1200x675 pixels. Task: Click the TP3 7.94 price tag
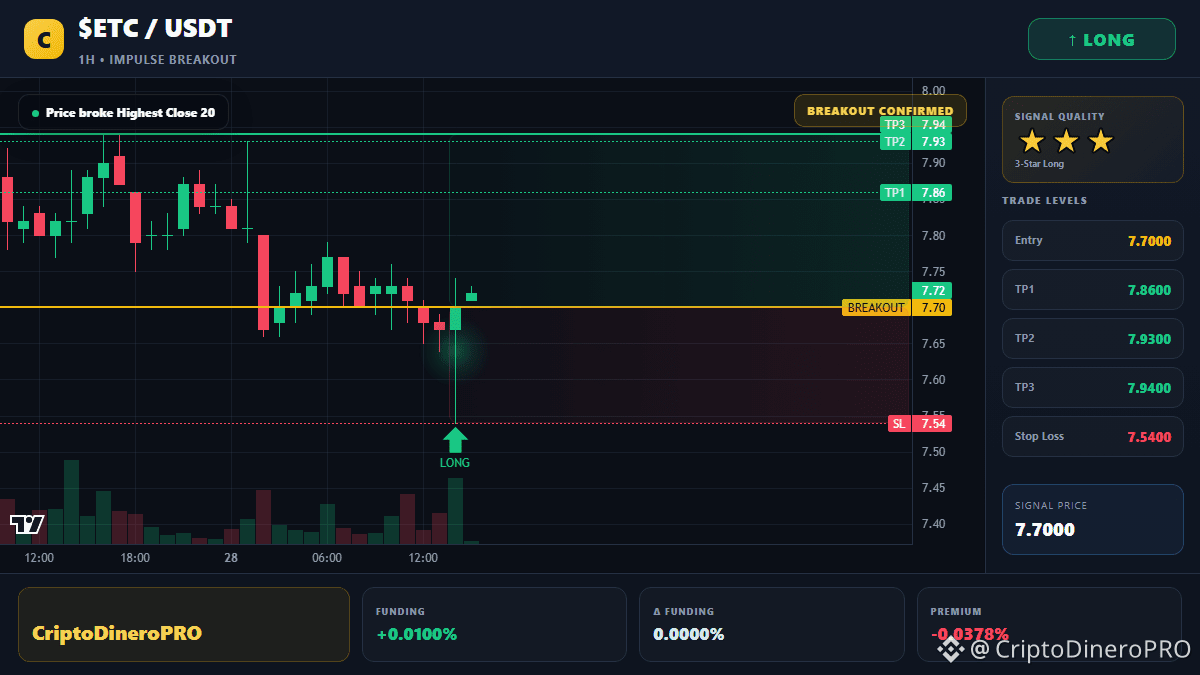pyautogui.click(x=915, y=125)
